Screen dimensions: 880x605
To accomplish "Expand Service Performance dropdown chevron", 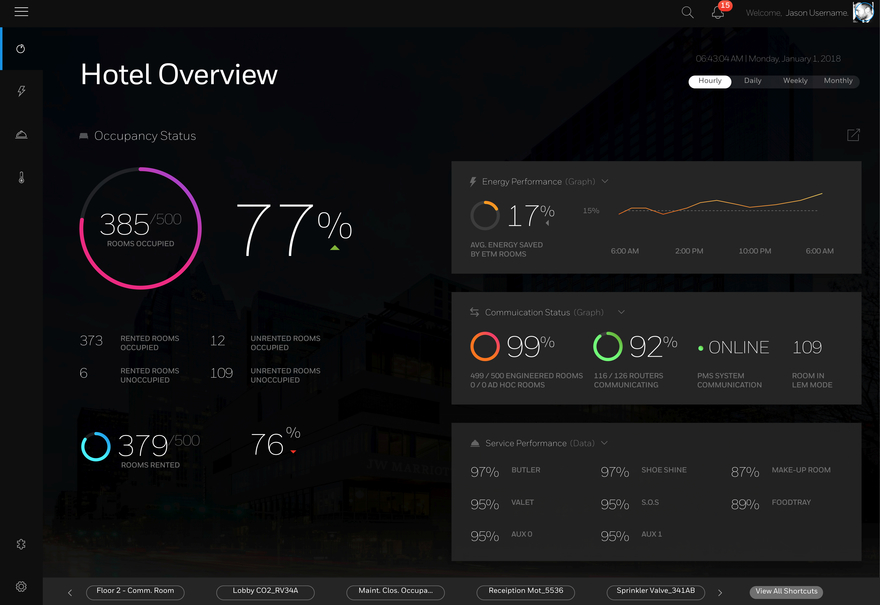I will click(x=604, y=443).
